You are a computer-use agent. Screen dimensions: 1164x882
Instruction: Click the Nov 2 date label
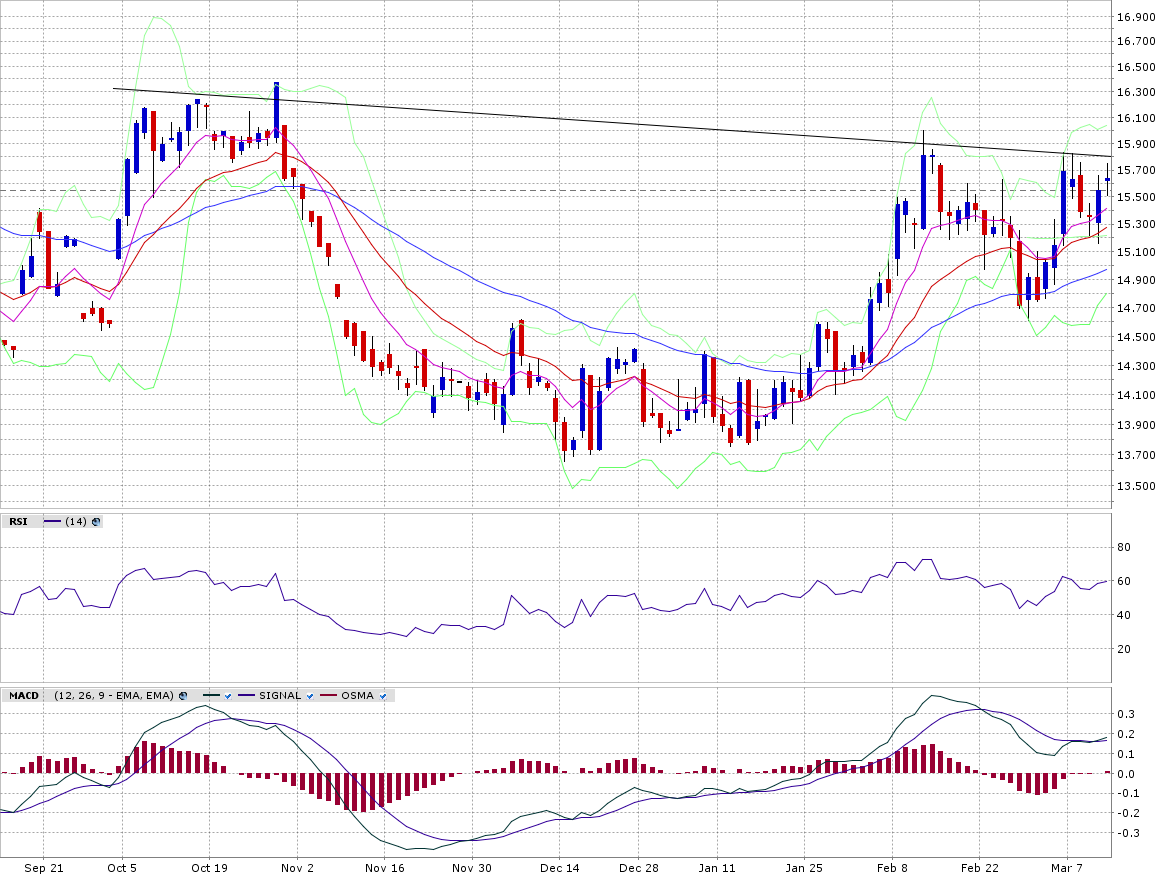[x=297, y=868]
